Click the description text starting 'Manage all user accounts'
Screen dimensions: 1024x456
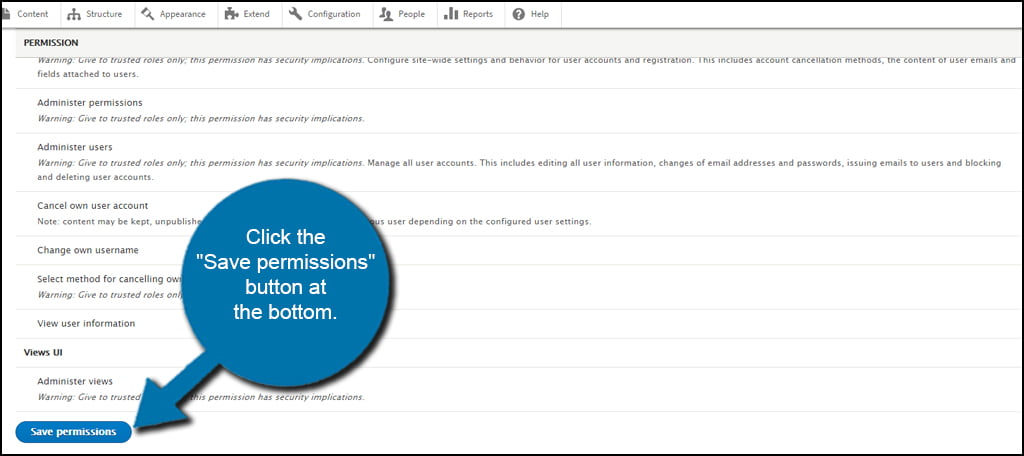(520, 170)
